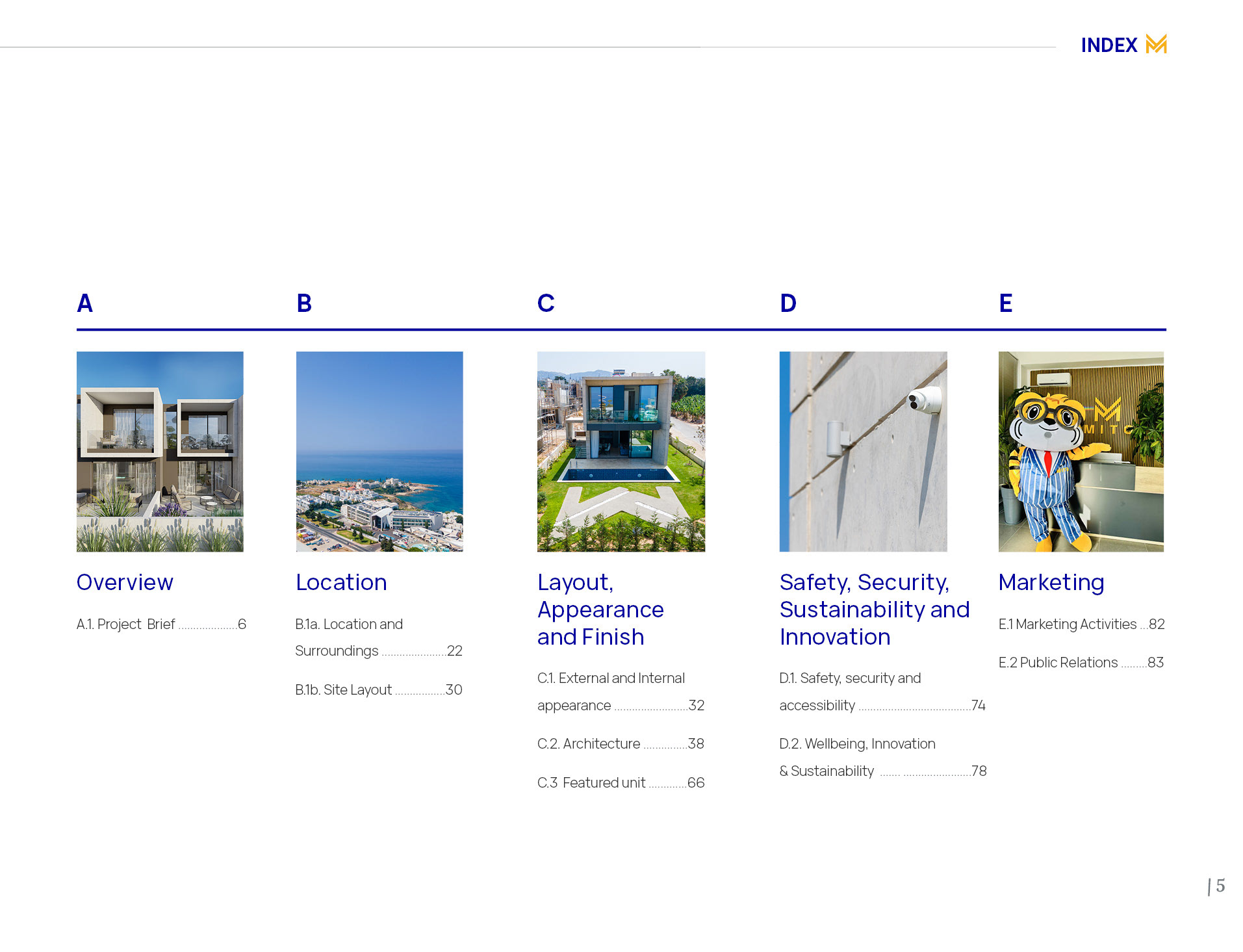Click the section letter C

point(546,303)
